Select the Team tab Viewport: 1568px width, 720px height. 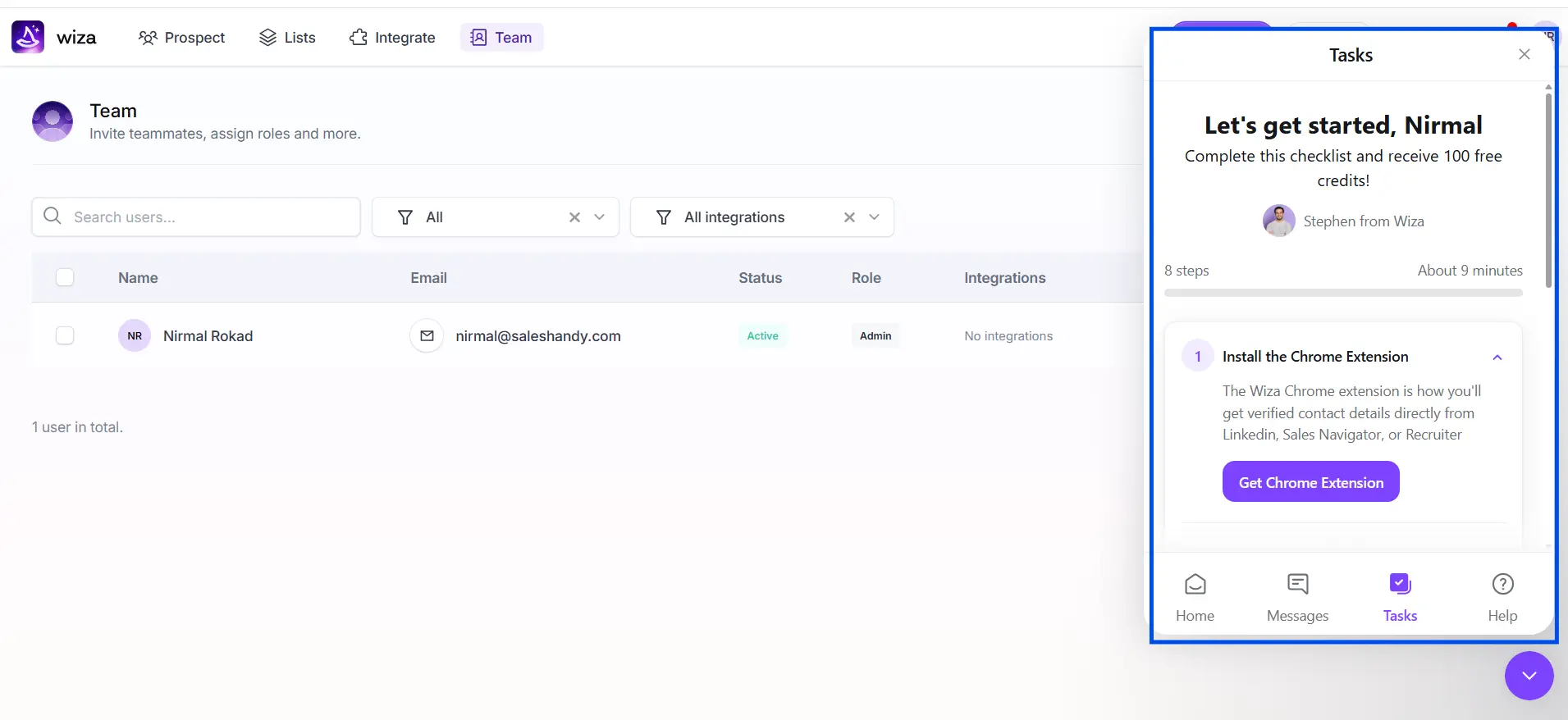501,38
